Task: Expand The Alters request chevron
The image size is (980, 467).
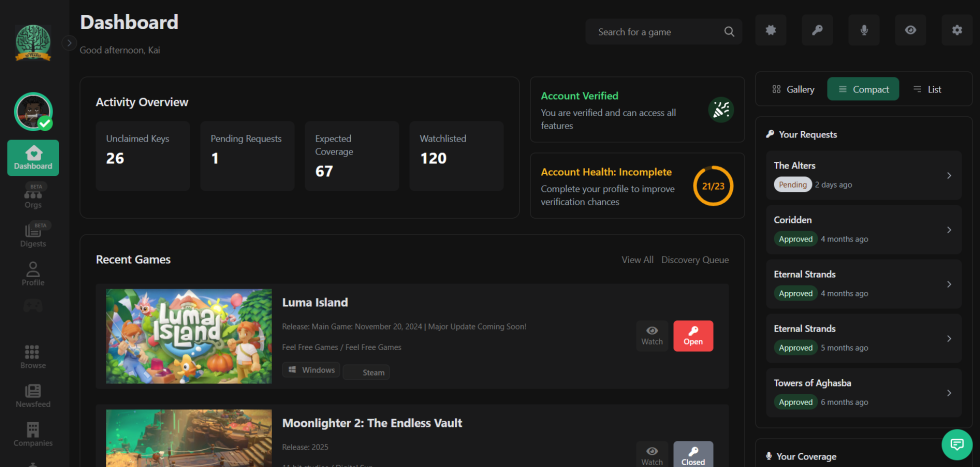Action: point(948,176)
